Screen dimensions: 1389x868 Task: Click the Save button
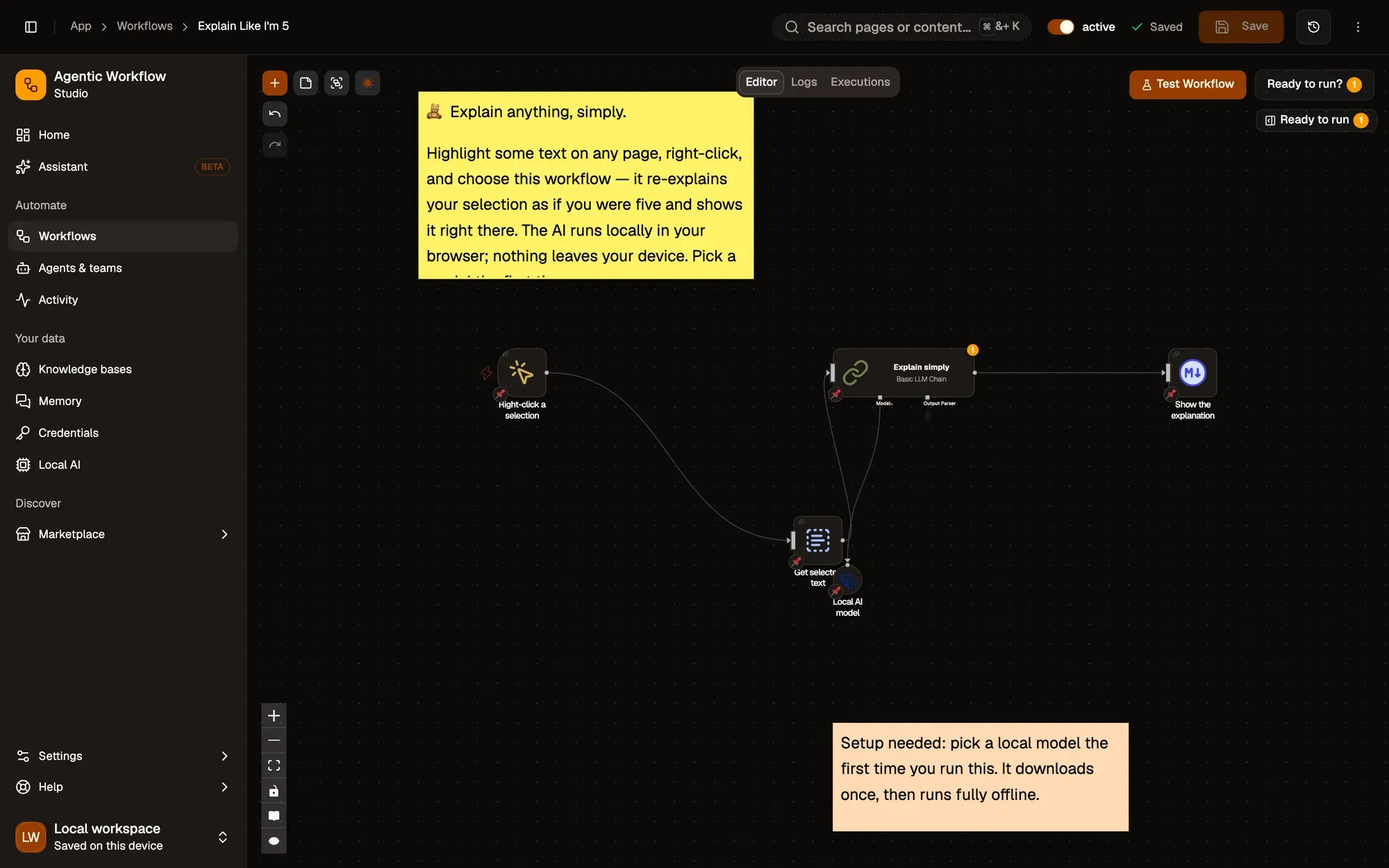(1241, 27)
